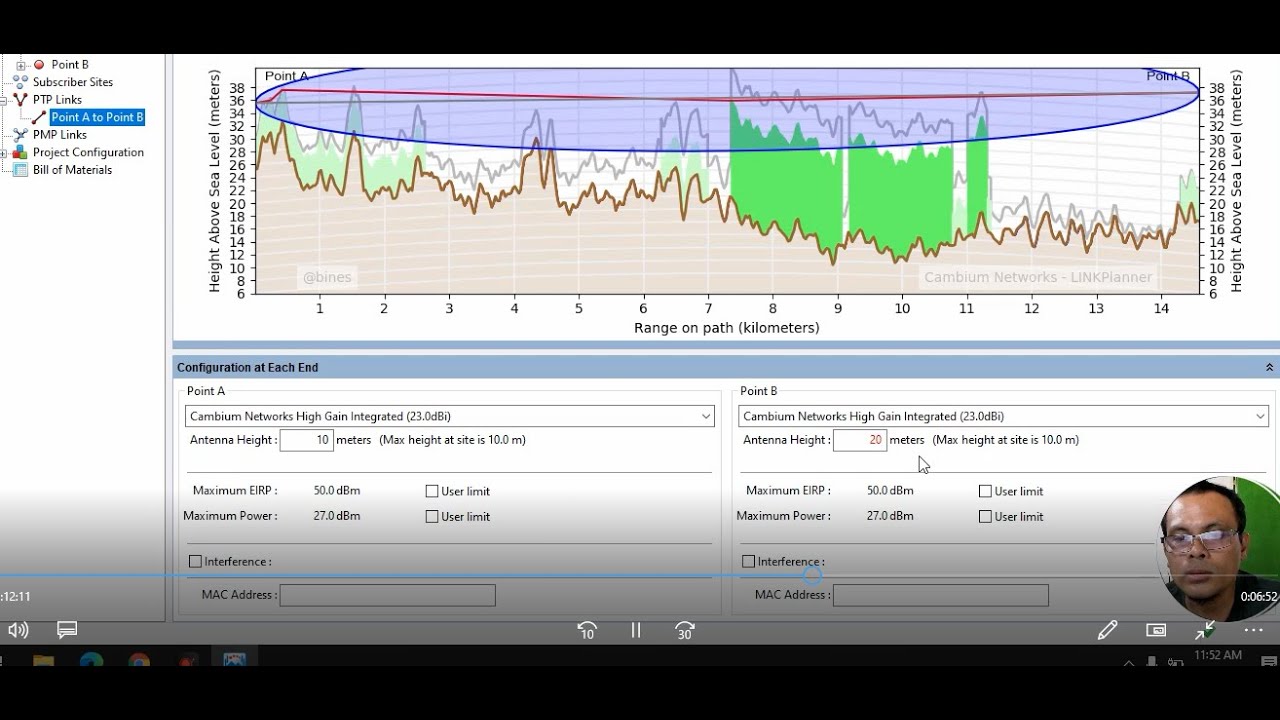This screenshot has height=720, width=1280.
Task: Open File Explorer from the taskbar
Action: (x=43, y=662)
